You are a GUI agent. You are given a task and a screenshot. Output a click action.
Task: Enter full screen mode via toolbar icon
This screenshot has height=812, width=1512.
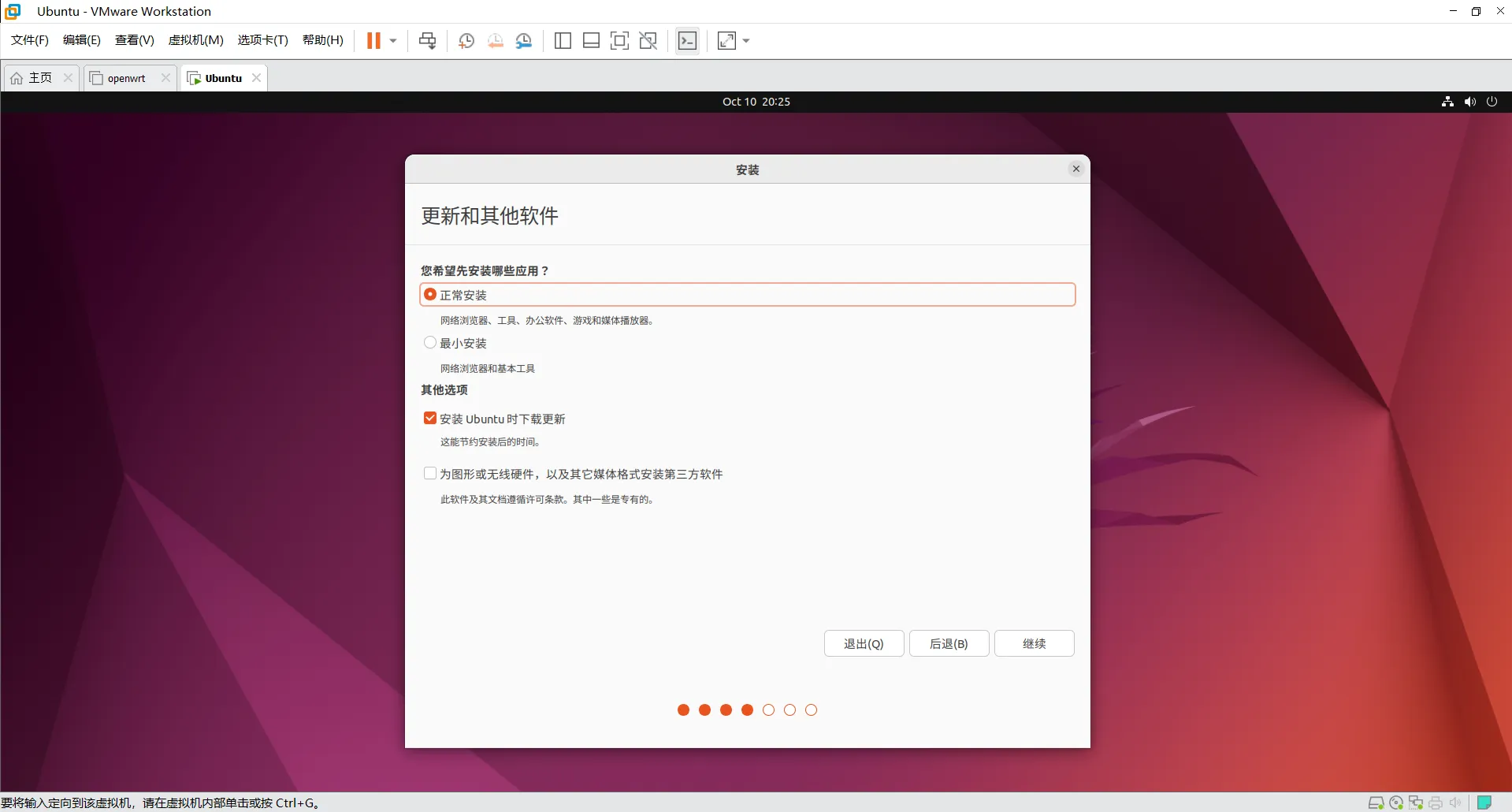[x=620, y=40]
